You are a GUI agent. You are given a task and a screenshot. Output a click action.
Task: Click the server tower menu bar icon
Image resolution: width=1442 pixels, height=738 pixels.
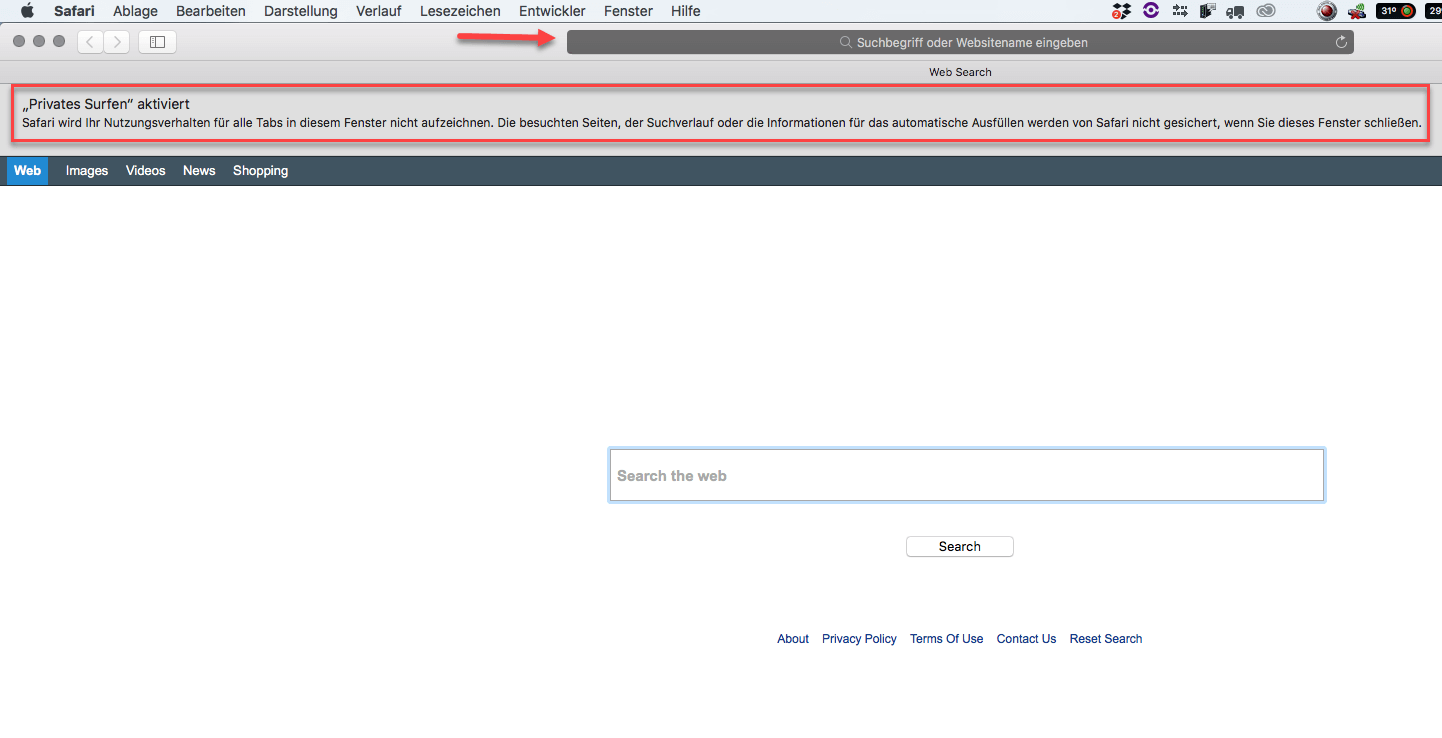1208,11
